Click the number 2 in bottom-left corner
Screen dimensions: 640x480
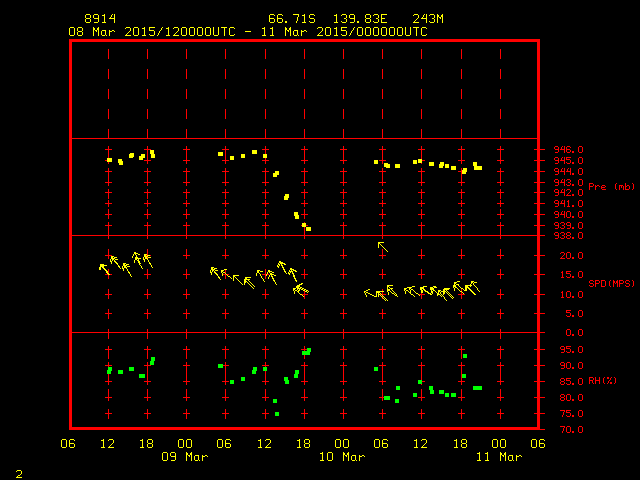[18, 471]
